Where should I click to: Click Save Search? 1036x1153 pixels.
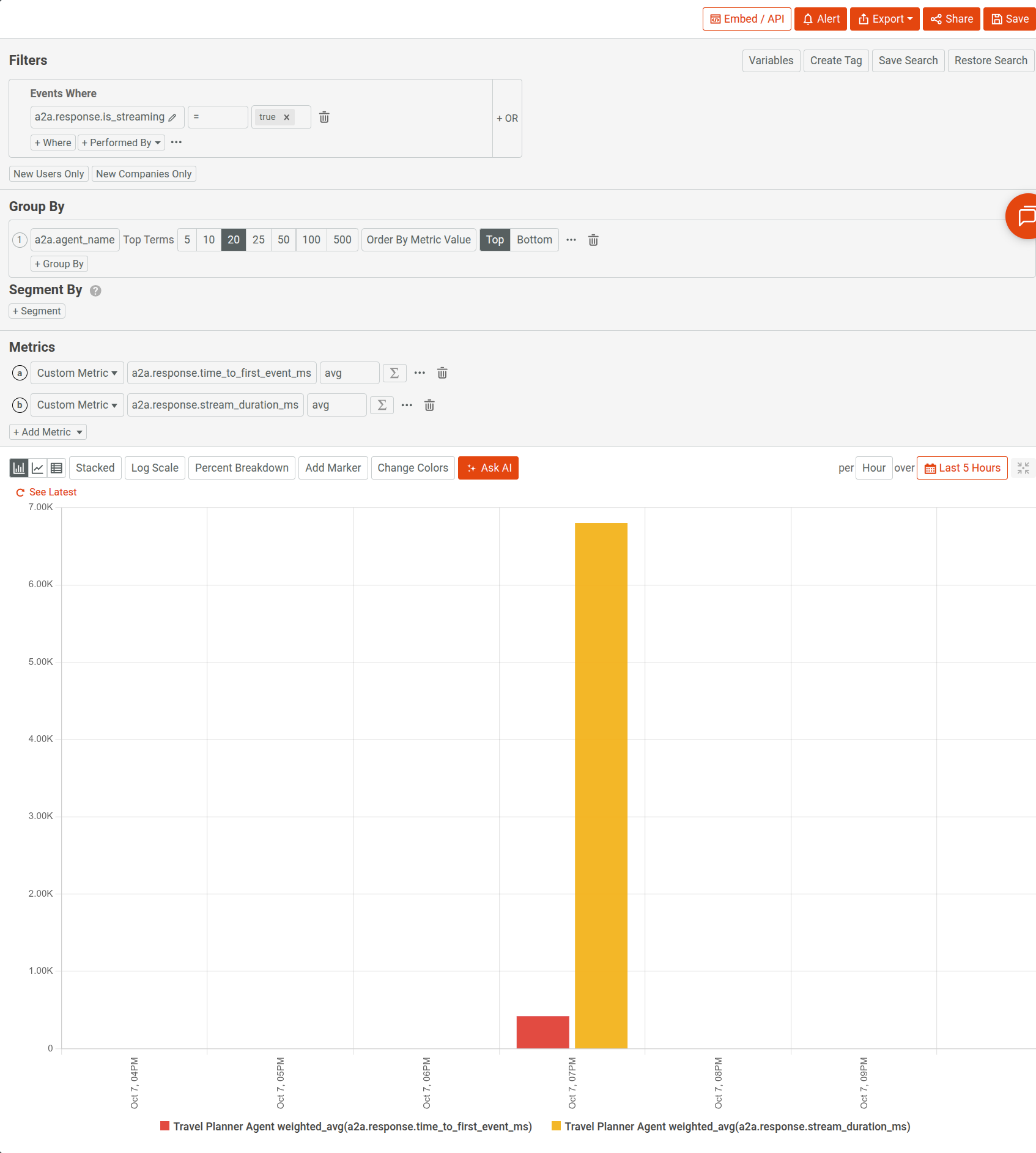[x=908, y=61]
